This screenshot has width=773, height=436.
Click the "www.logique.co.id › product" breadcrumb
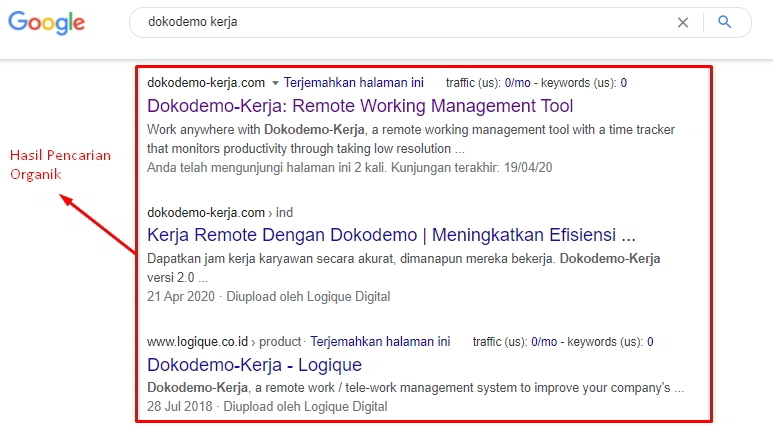[x=223, y=342]
